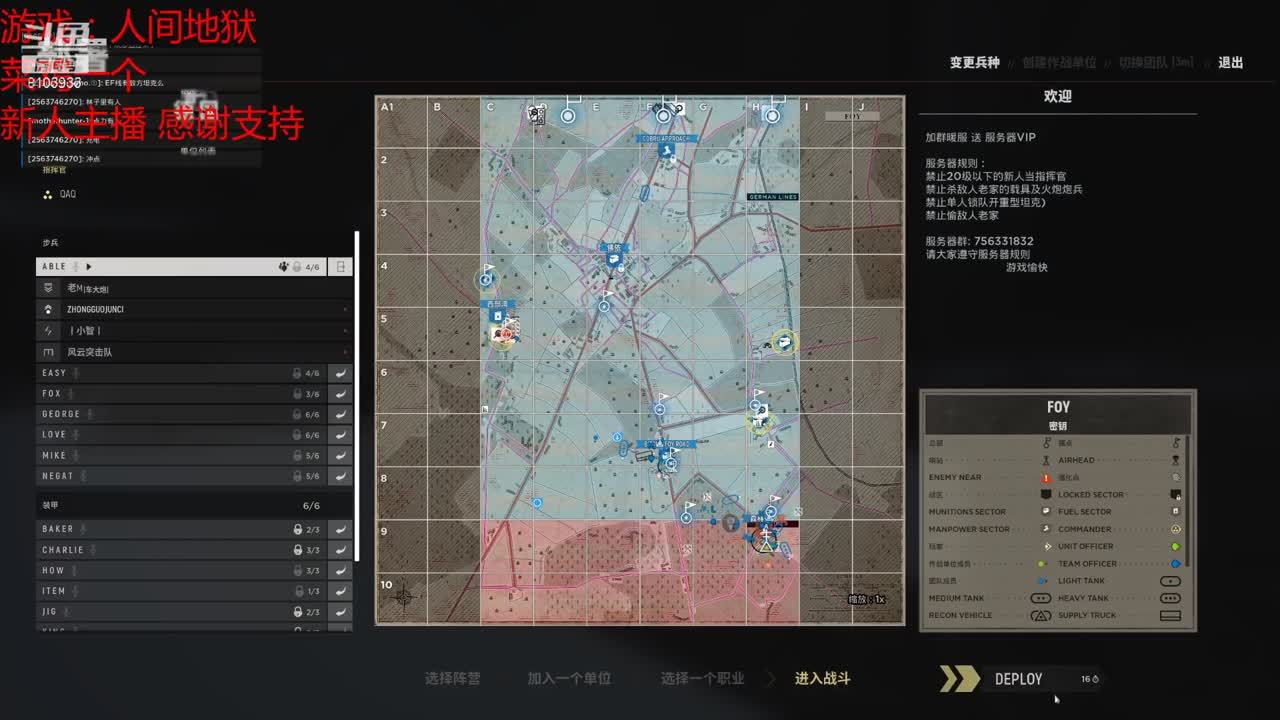The height and width of the screenshot is (720, 1280).
Task: Click the leave-squad icon on the ABLE row
Action: (341, 267)
